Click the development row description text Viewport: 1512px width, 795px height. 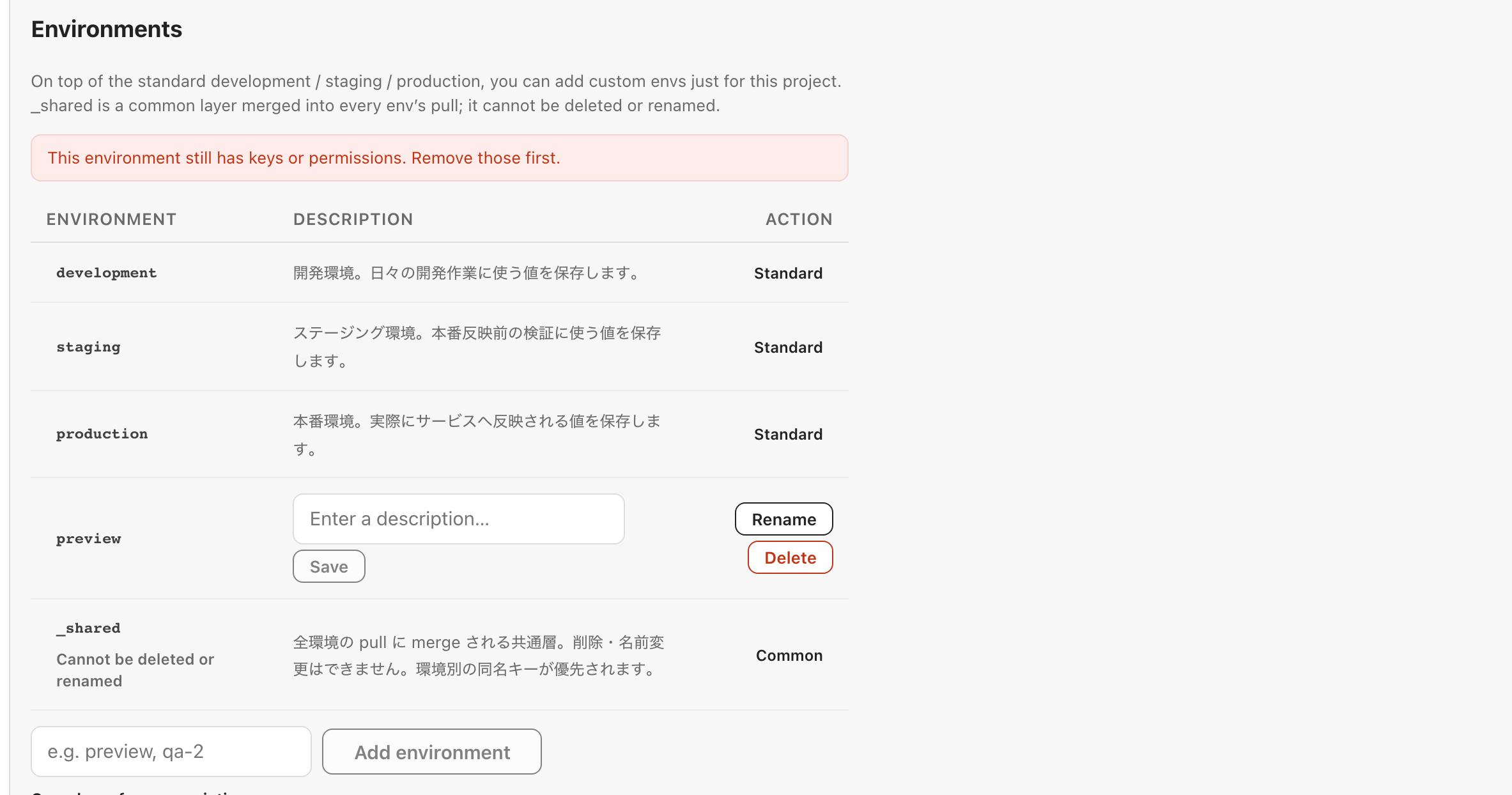pyautogui.click(x=467, y=273)
